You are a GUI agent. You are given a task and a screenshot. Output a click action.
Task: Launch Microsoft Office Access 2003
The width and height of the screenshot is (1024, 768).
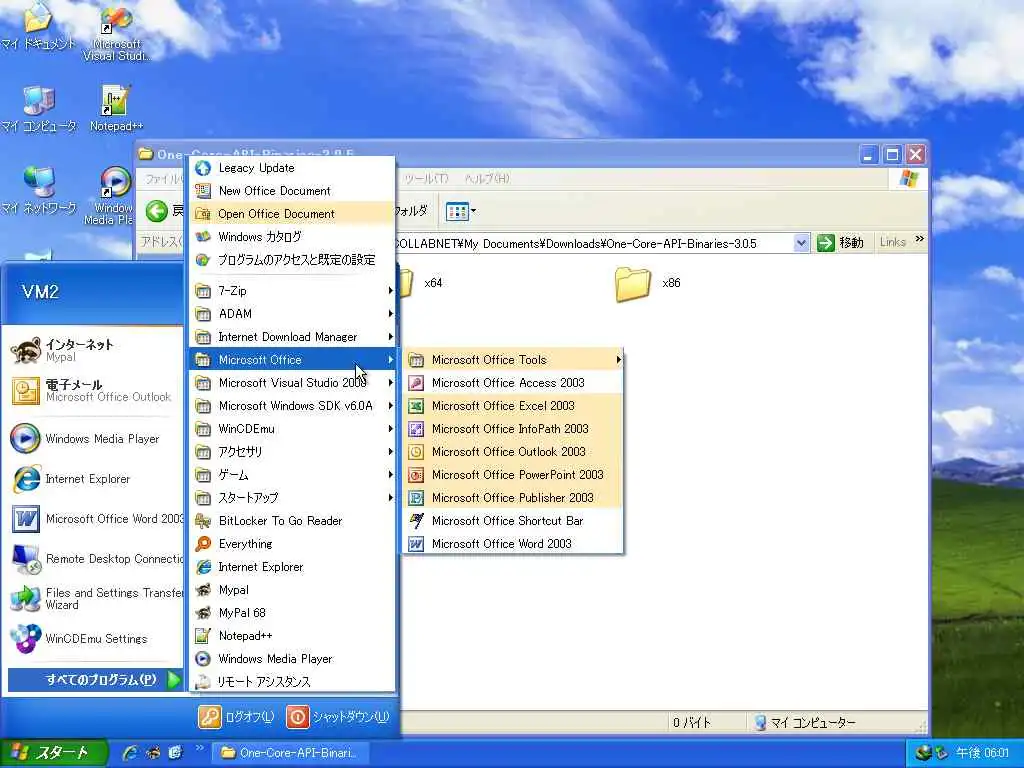(x=513, y=383)
